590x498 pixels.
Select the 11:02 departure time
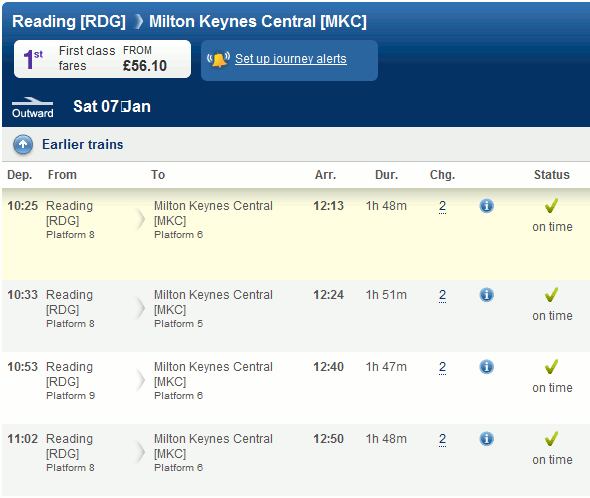(x=23, y=439)
